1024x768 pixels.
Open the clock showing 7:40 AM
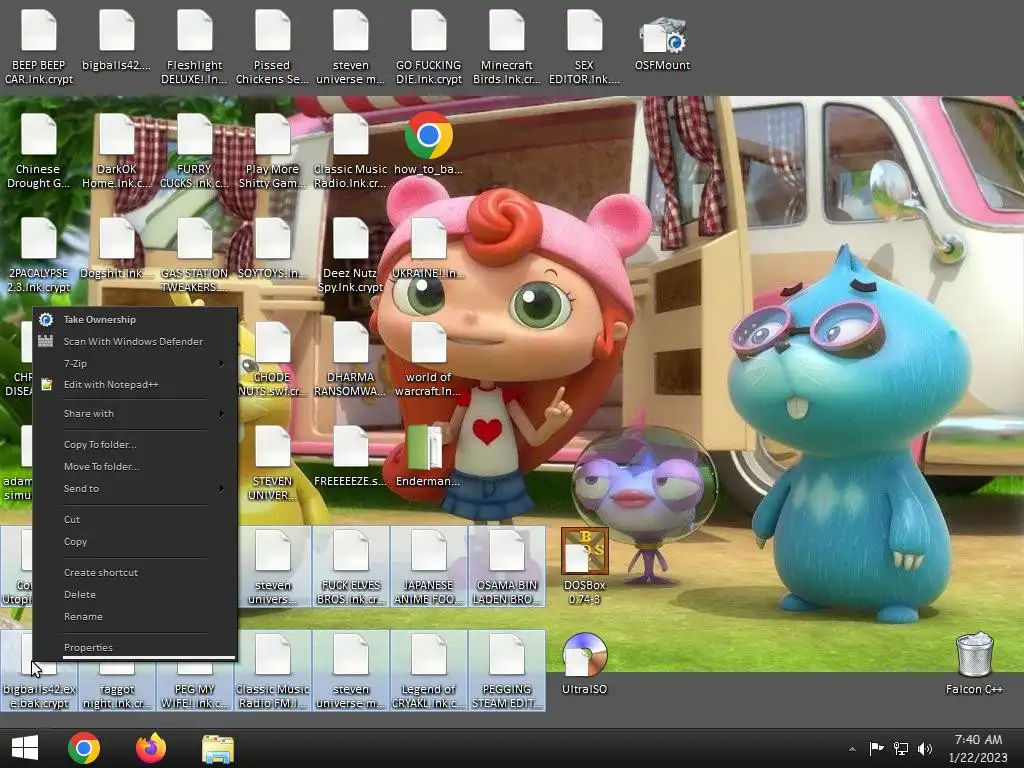[978, 748]
